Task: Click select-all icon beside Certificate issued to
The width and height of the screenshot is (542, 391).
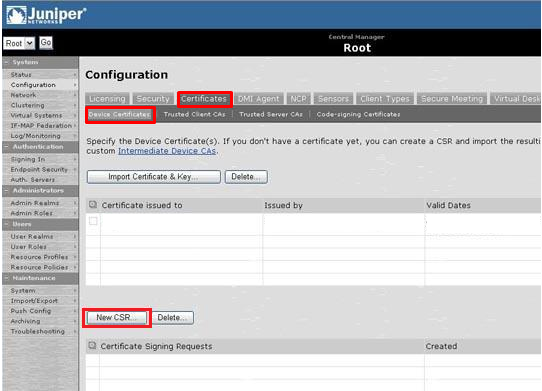Action: point(93,205)
